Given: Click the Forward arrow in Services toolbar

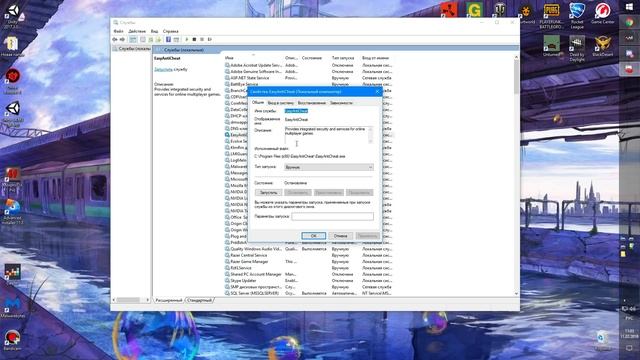Looking at the screenshot, I should click(122, 40).
